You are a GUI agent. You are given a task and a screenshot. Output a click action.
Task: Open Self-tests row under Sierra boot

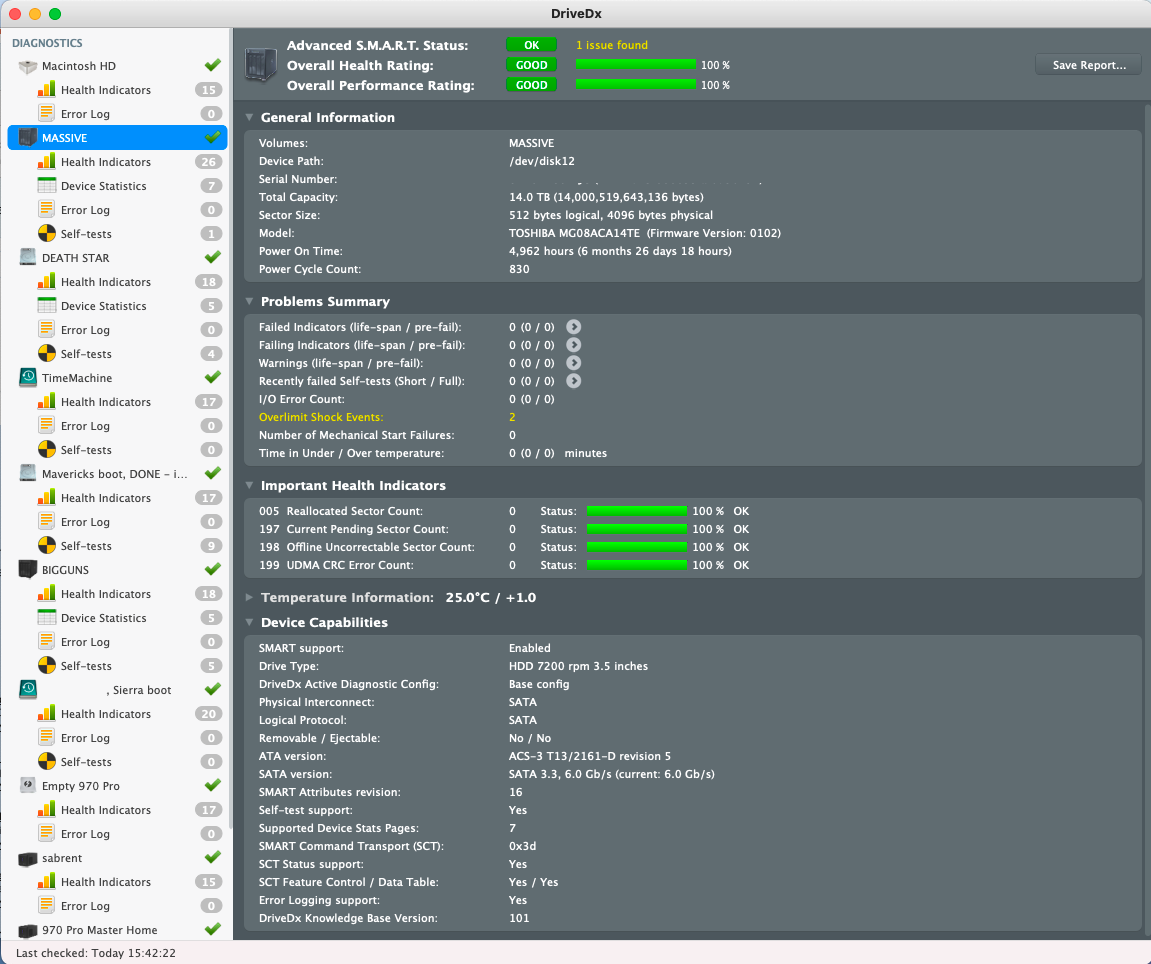pyautogui.click(x=117, y=762)
